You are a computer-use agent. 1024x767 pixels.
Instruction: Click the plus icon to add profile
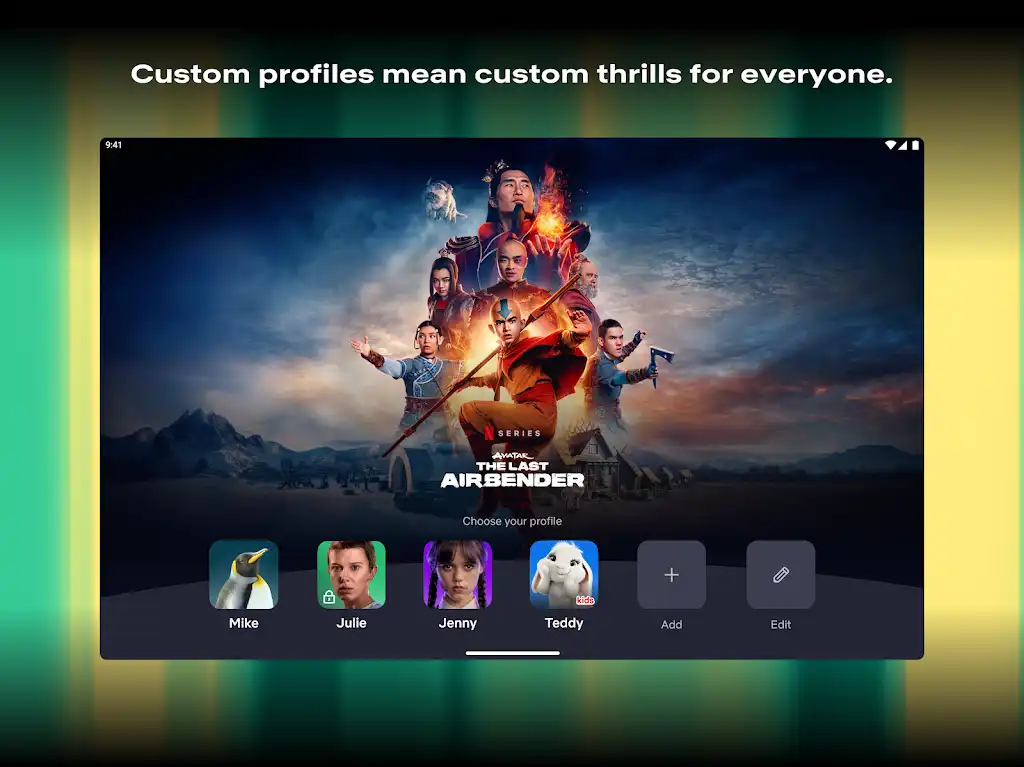coord(671,574)
